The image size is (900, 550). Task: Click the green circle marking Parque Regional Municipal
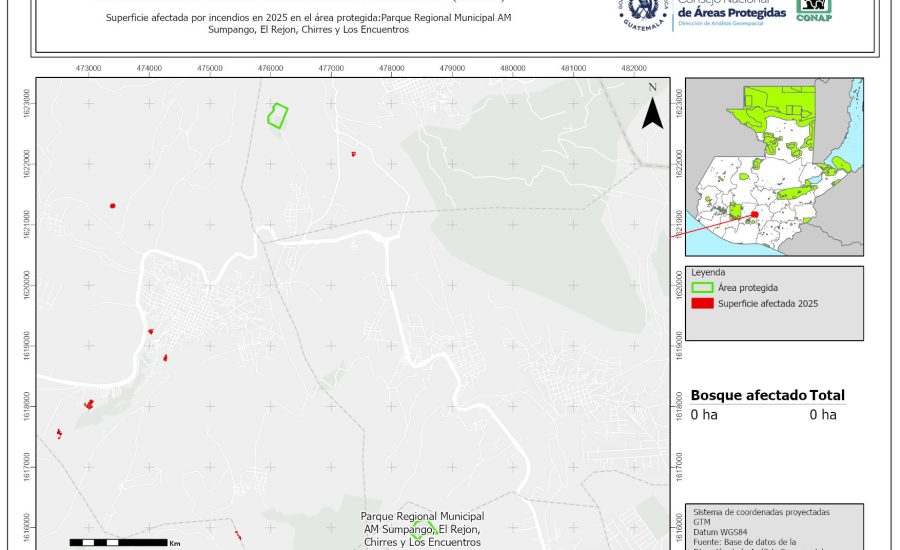[x=422, y=528]
